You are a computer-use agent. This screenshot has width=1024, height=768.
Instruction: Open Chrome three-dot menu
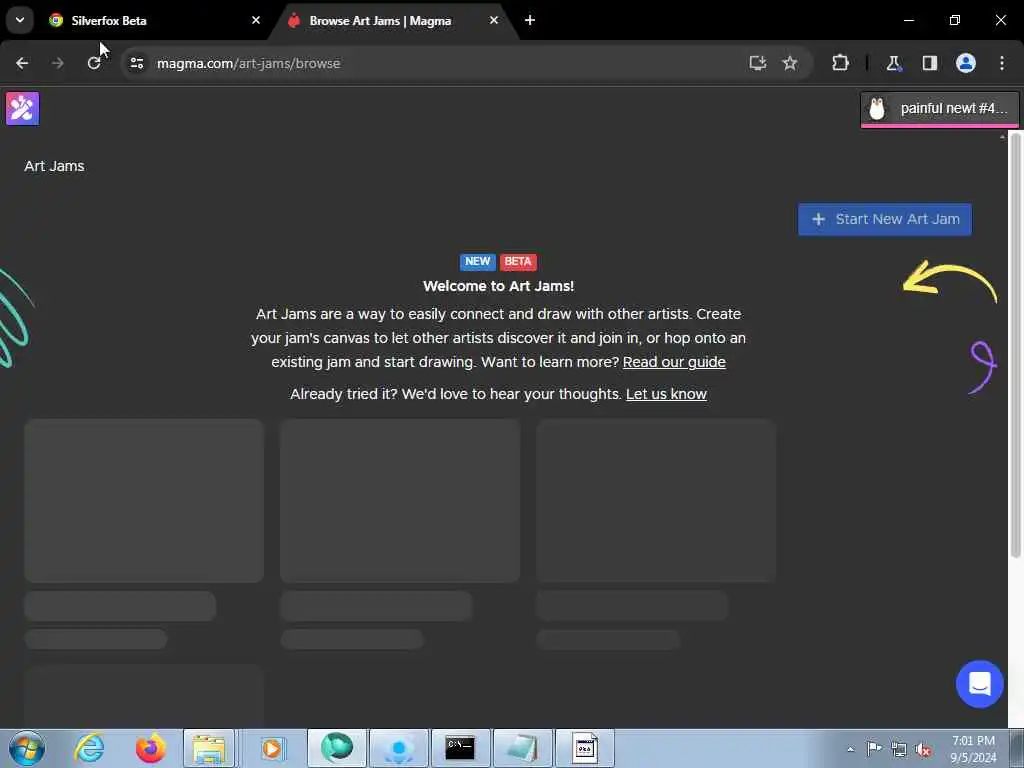[1002, 63]
